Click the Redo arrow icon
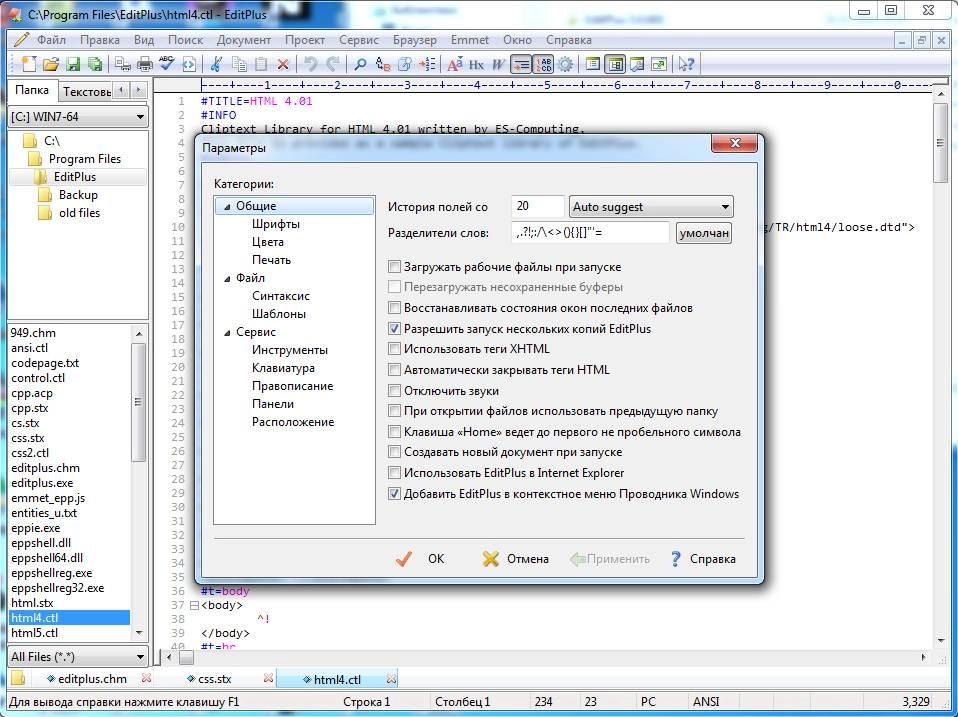Viewport: 958px width, 717px height. (x=333, y=64)
